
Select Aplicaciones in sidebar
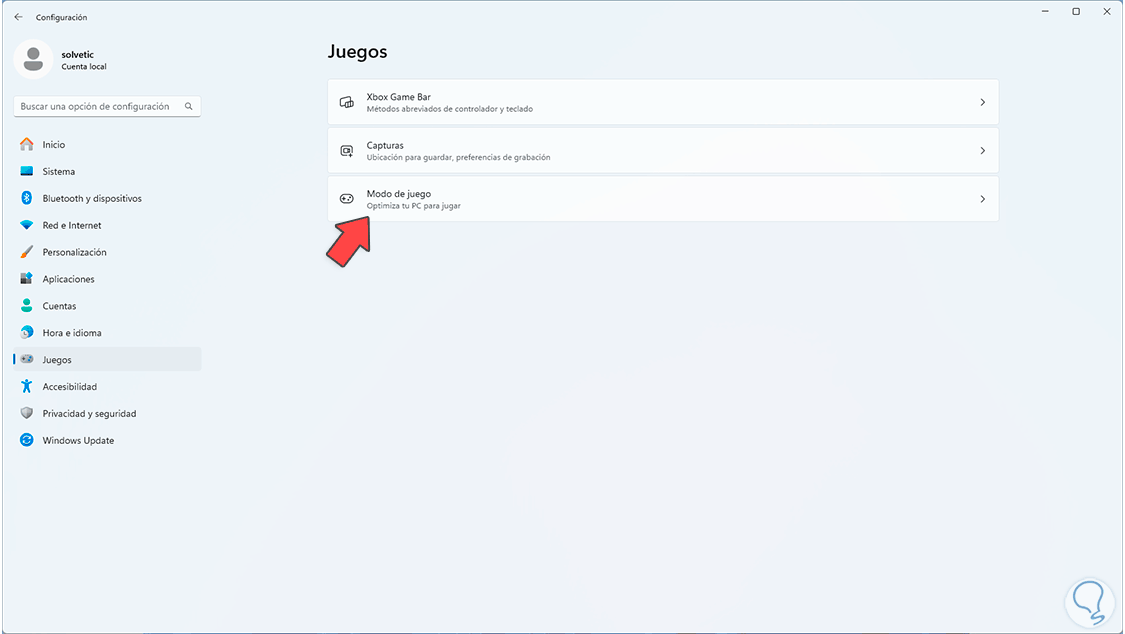coord(108,279)
